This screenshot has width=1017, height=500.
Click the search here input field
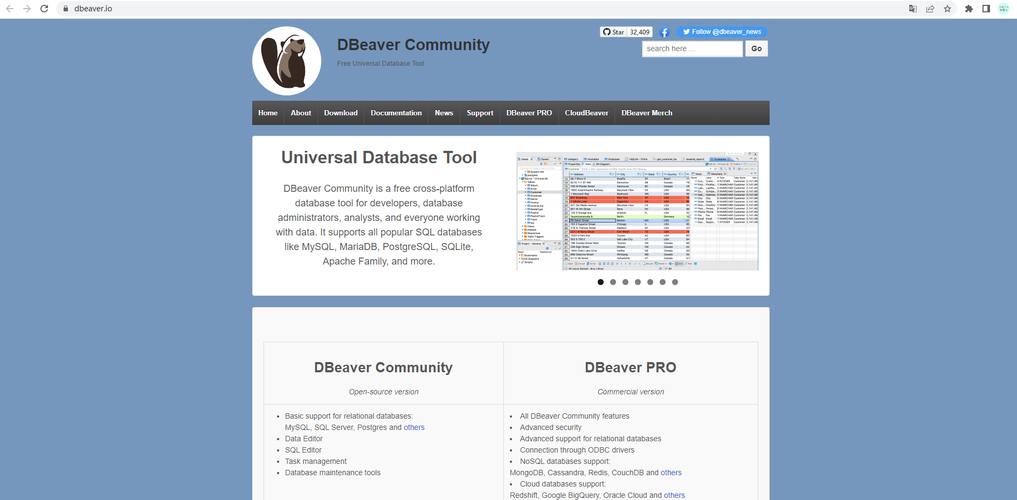click(692, 49)
